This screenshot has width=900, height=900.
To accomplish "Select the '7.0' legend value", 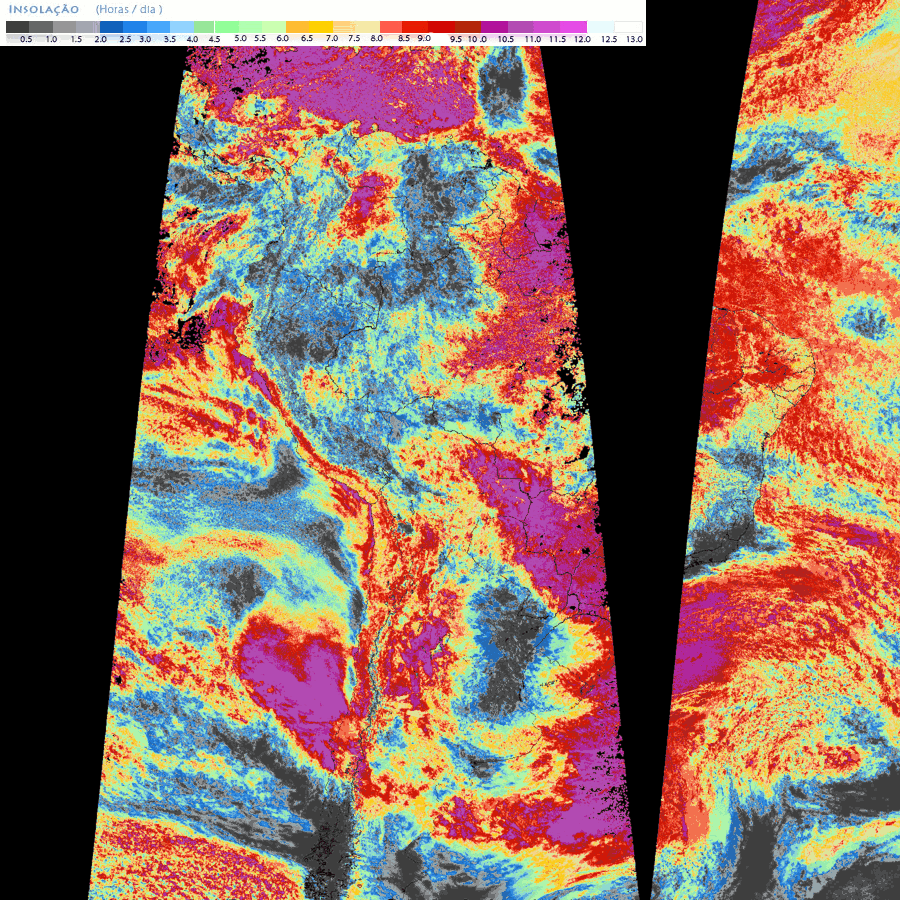I will click(332, 38).
